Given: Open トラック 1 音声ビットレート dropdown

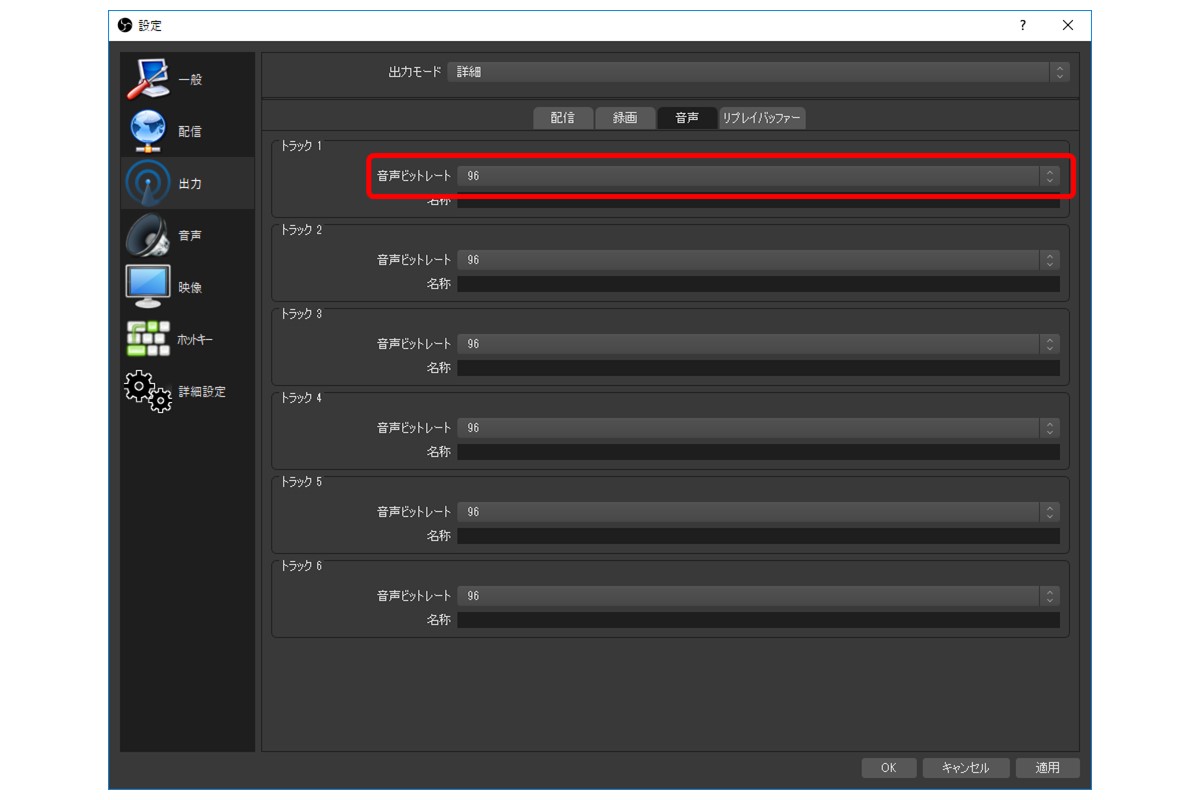Looking at the screenshot, I should coord(758,176).
